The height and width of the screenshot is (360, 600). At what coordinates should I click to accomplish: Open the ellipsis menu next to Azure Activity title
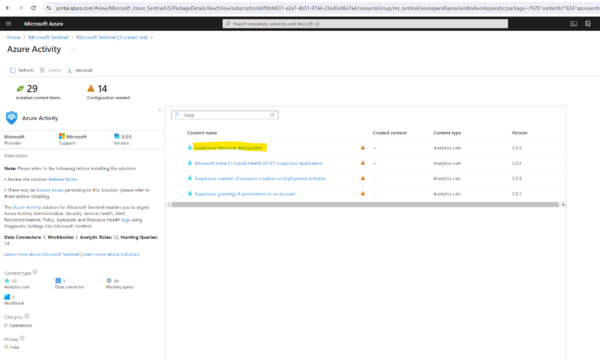pyautogui.click(x=72, y=49)
